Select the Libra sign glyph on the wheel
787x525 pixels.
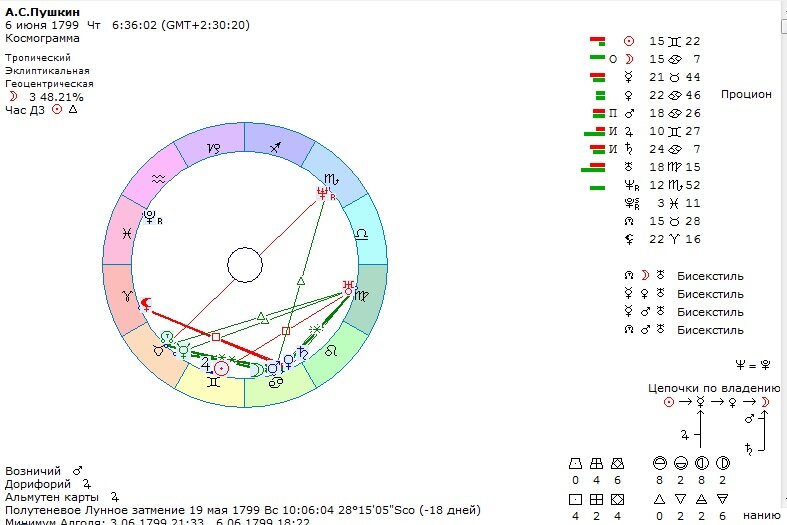pyautogui.click(x=362, y=234)
